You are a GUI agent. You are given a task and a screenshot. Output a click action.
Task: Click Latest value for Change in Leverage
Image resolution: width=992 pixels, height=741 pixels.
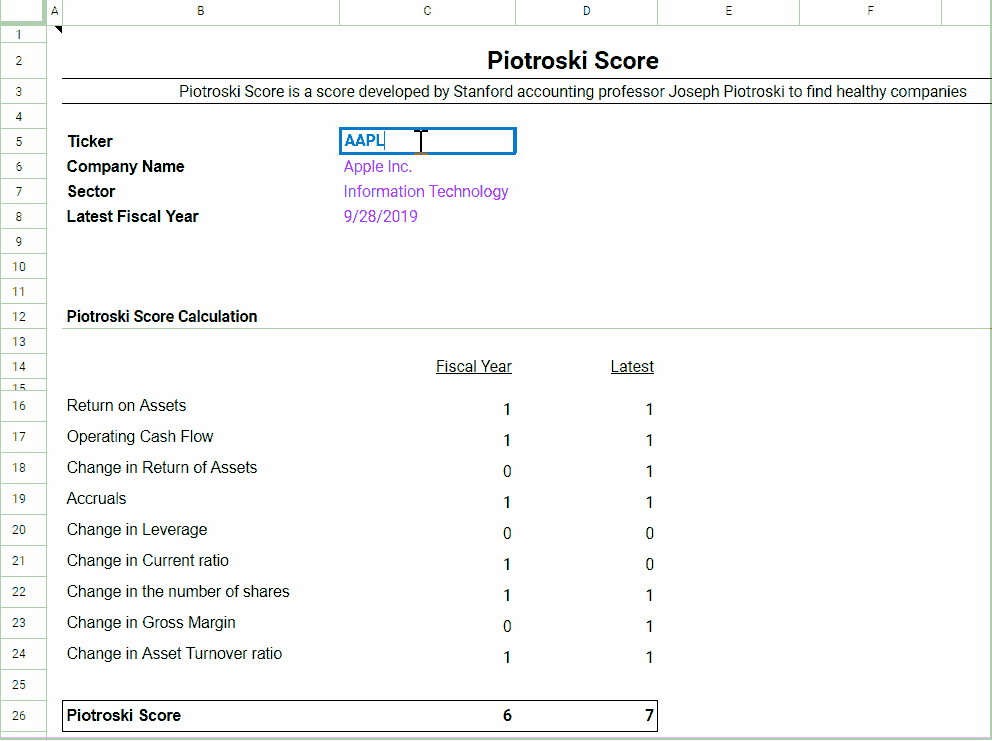point(649,533)
